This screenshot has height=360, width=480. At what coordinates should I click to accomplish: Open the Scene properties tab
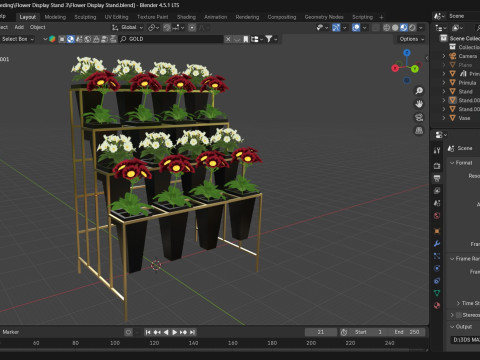click(437, 203)
